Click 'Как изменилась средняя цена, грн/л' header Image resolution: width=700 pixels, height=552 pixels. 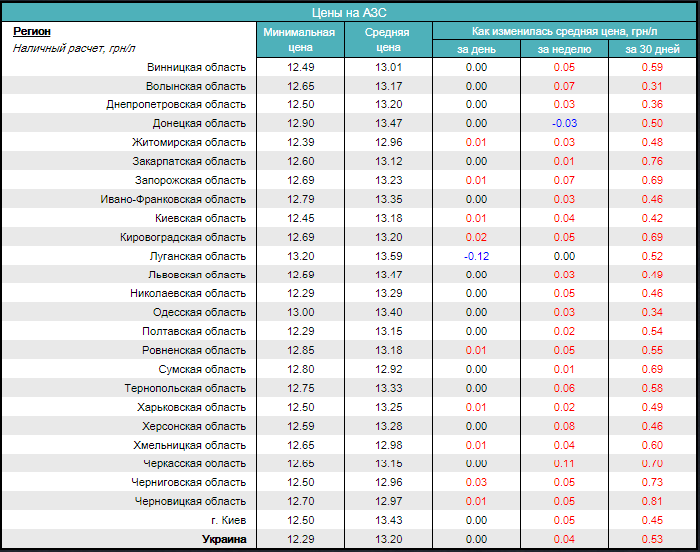pyautogui.click(x=563, y=31)
